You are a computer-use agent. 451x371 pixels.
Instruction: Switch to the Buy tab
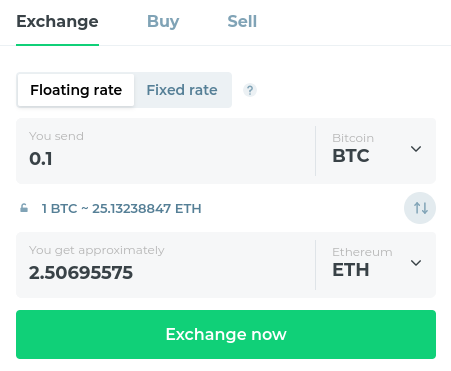point(163,21)
